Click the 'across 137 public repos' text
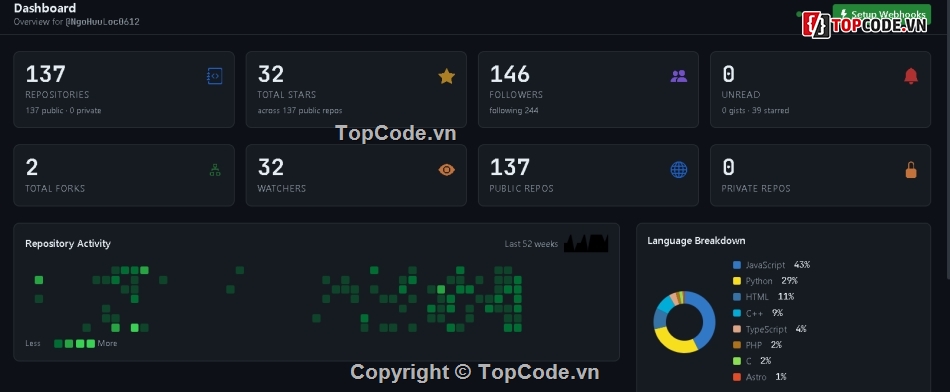The width and height of the screenshot is (950, 392). pyautogui.click(x=300, y=111)
